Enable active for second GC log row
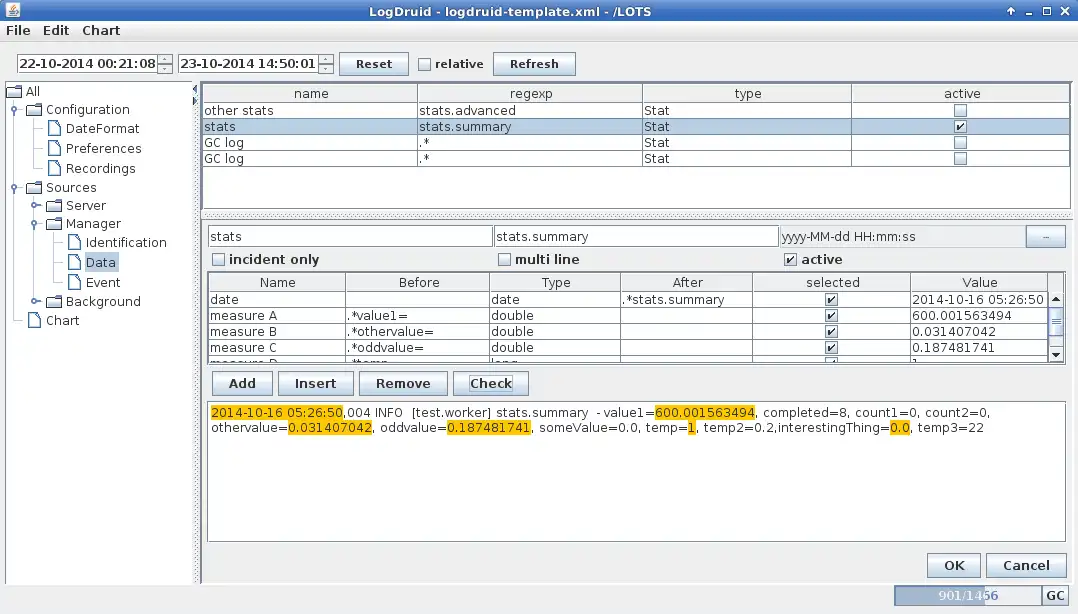The width and height of the screenshot is (1078, 614). point(960,158)
